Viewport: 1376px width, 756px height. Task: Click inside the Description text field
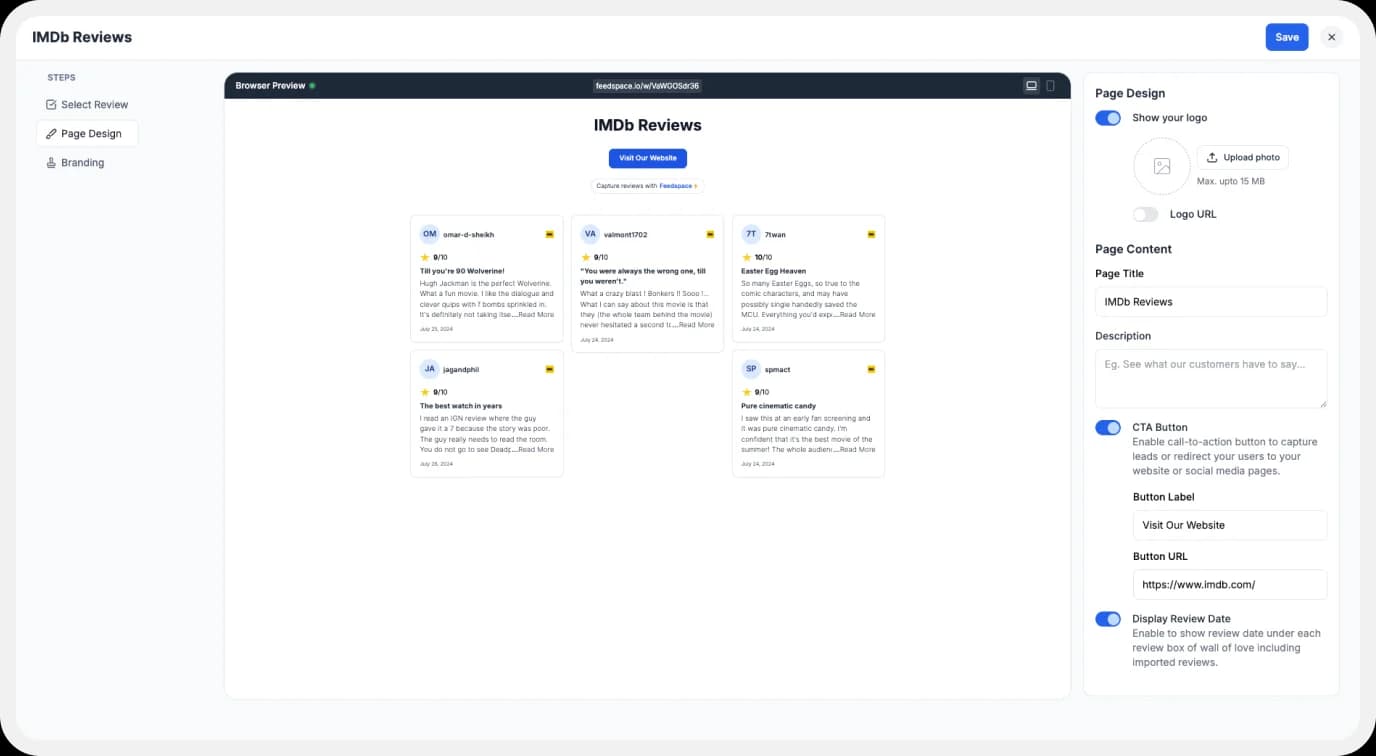[x=1210, y=378]
